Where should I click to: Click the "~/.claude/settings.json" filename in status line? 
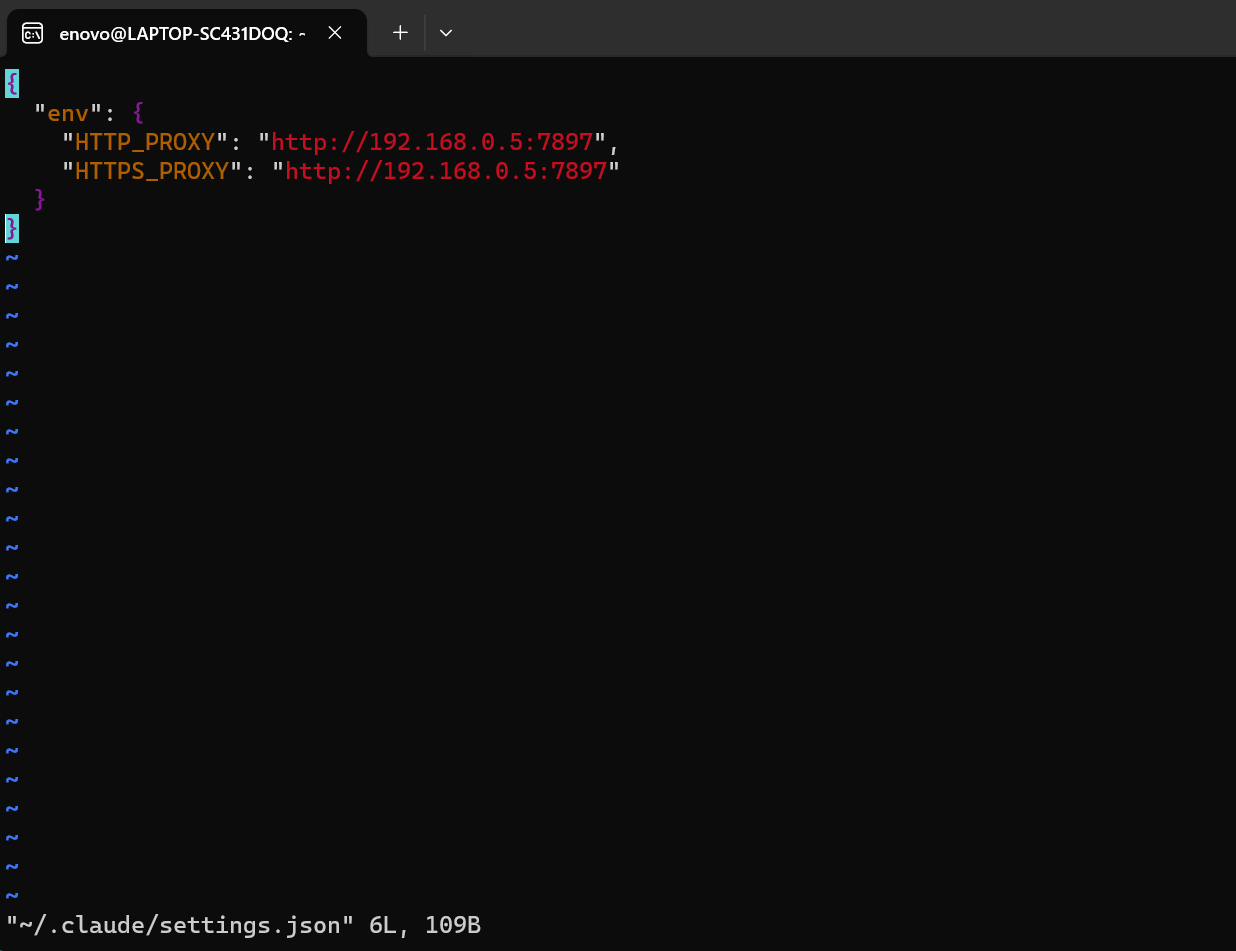click(x=181, y=925)
